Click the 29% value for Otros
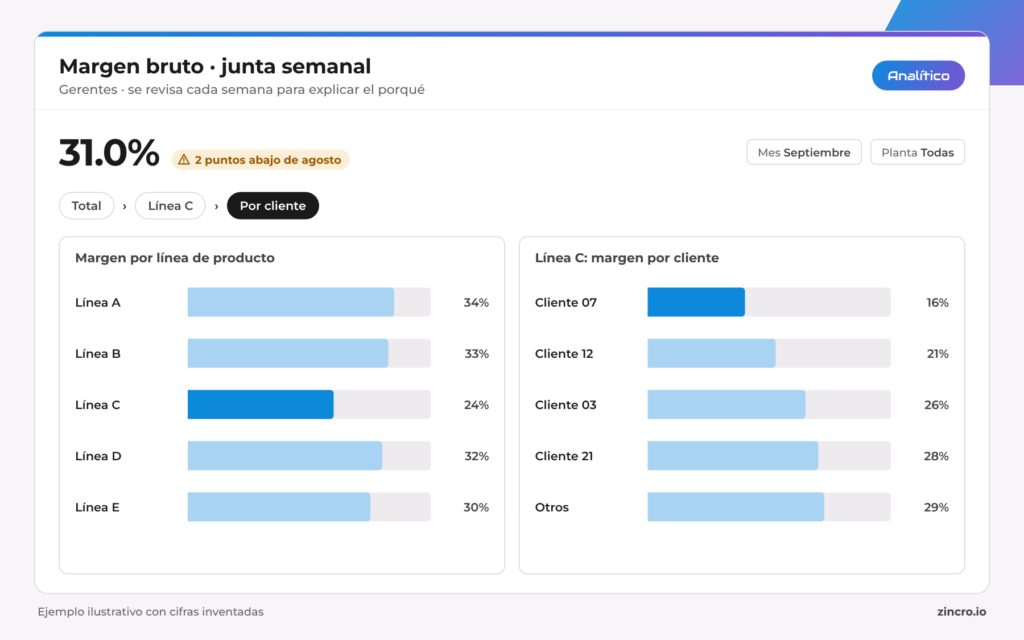Screen dimensions: 1024x640 click(936, 507)
